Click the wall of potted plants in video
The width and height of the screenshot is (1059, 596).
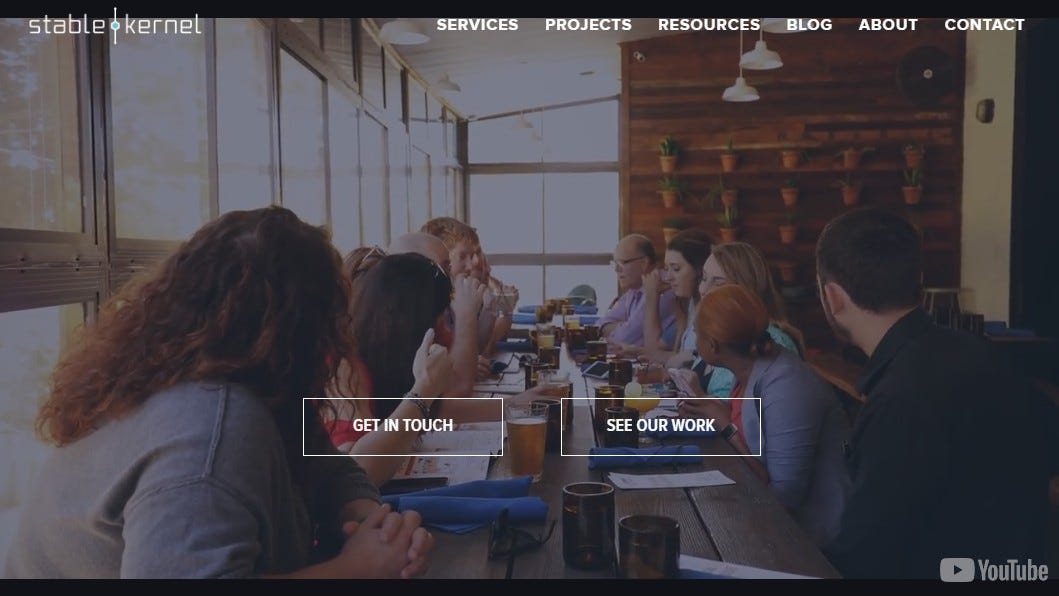point(790,189)
